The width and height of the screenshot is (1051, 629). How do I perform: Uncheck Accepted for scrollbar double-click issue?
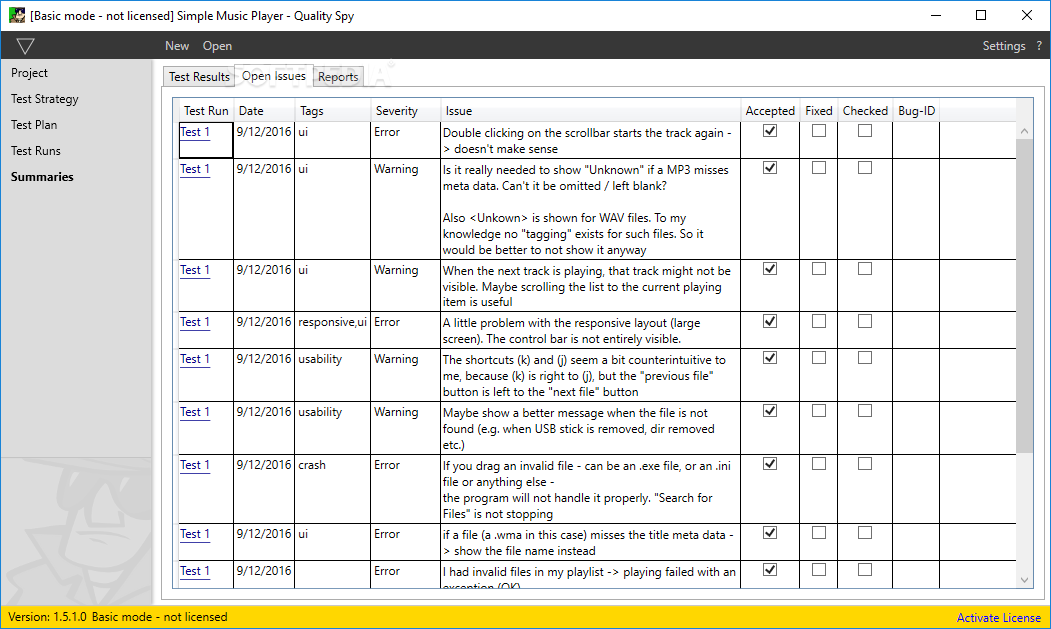770,131
